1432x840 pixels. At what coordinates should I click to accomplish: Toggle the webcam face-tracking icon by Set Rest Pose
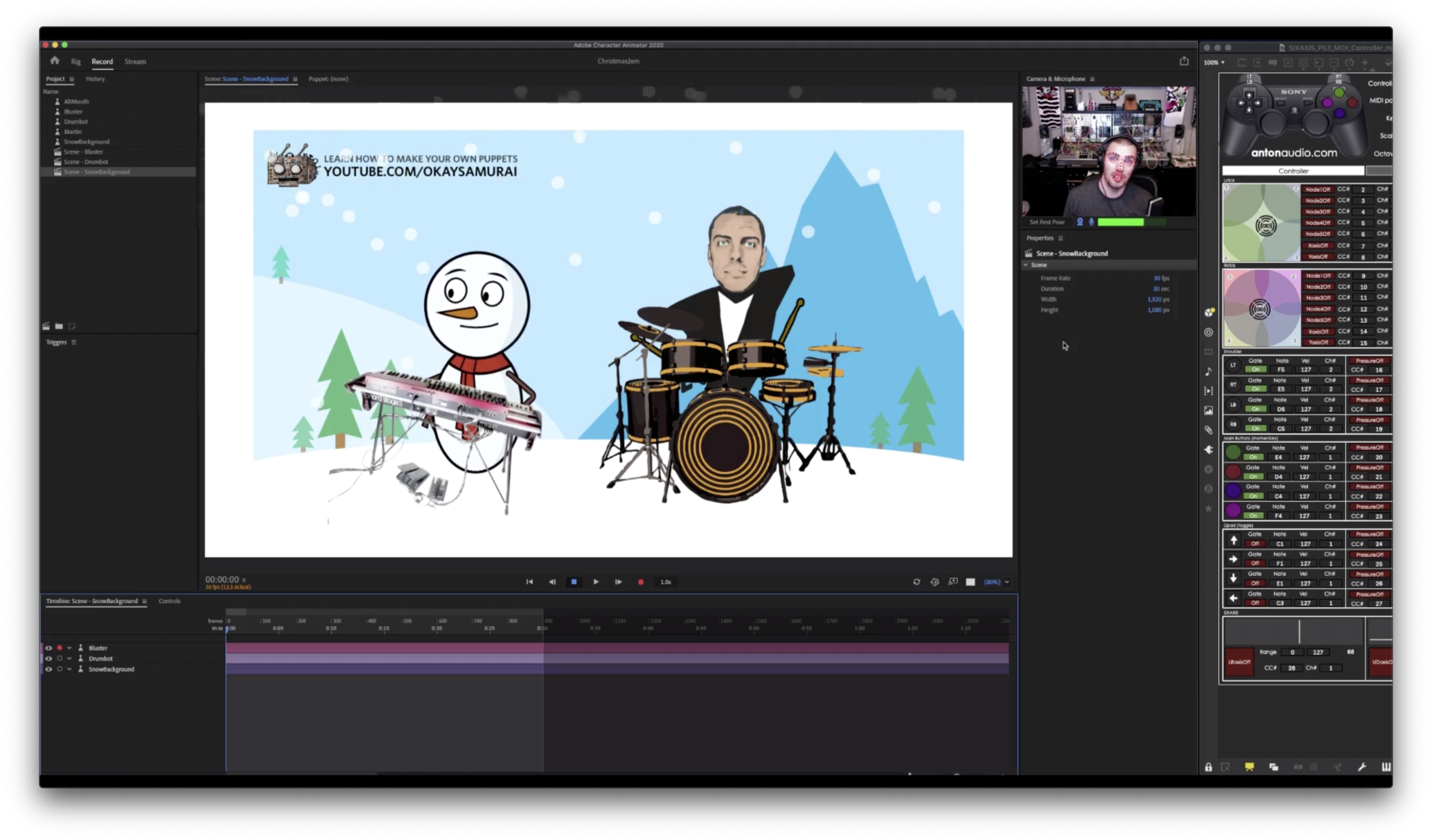(x=1080, y=222)
